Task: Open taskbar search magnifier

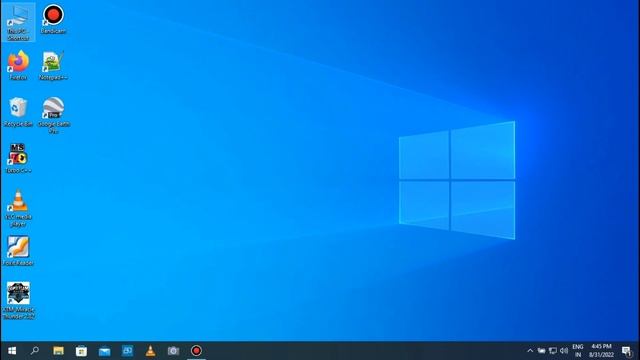Action: click(x=35, y=351)
